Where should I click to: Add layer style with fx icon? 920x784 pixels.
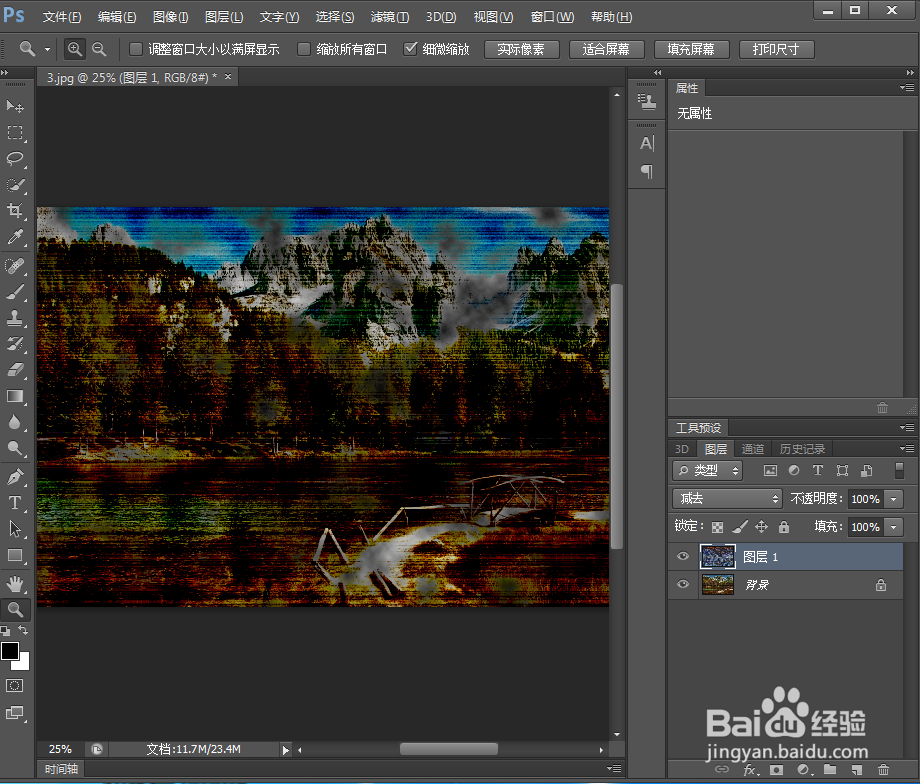(750, 769)
